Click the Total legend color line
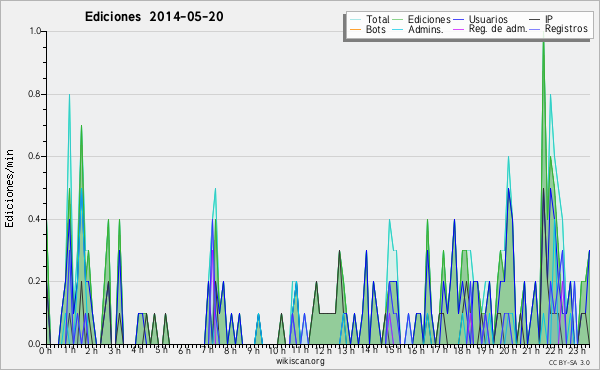The height and width of the screenshot is (370, 600). 355,20
